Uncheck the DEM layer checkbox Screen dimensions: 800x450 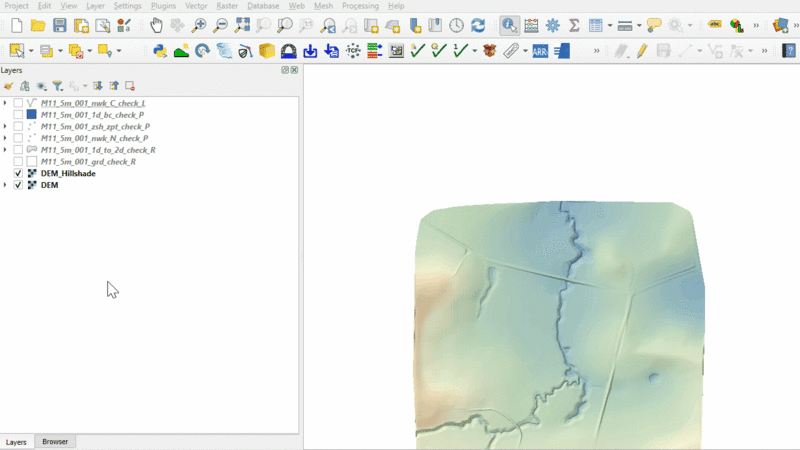(x=18, y=185)
